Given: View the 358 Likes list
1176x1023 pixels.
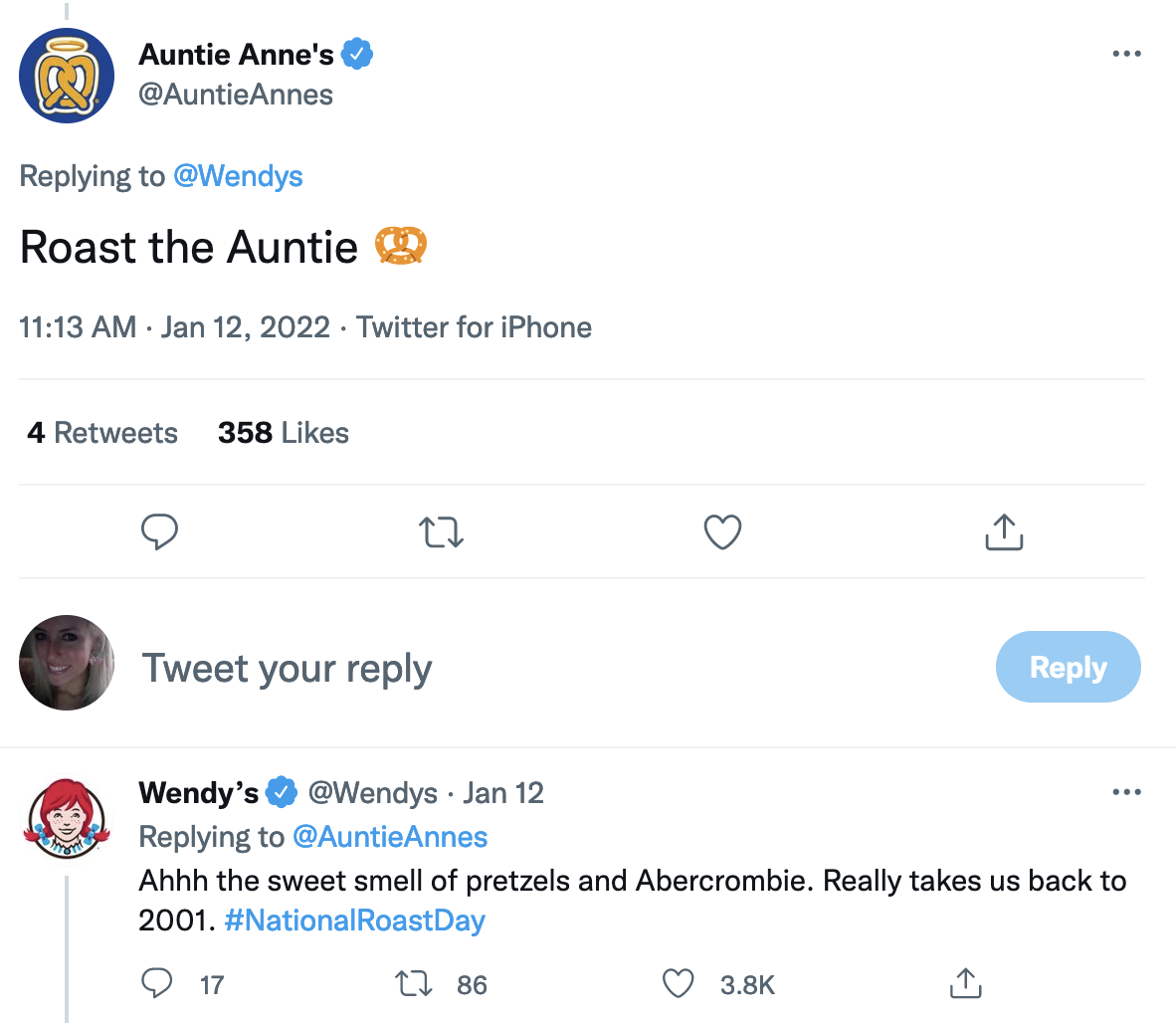Looking at the screenshot, I should click(x=283, y=433).
